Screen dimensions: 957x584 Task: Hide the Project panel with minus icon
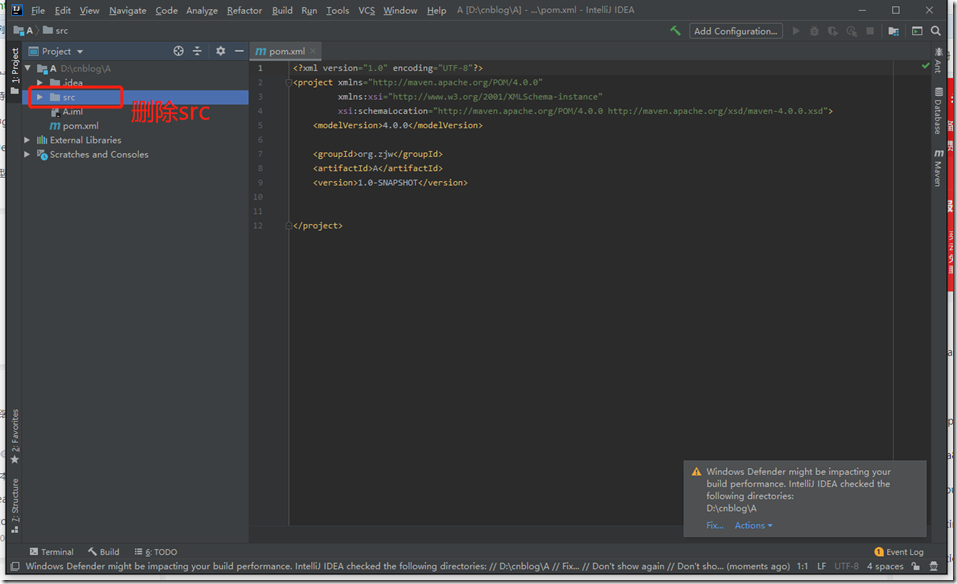pyautogui.click(x=239, y=51)
